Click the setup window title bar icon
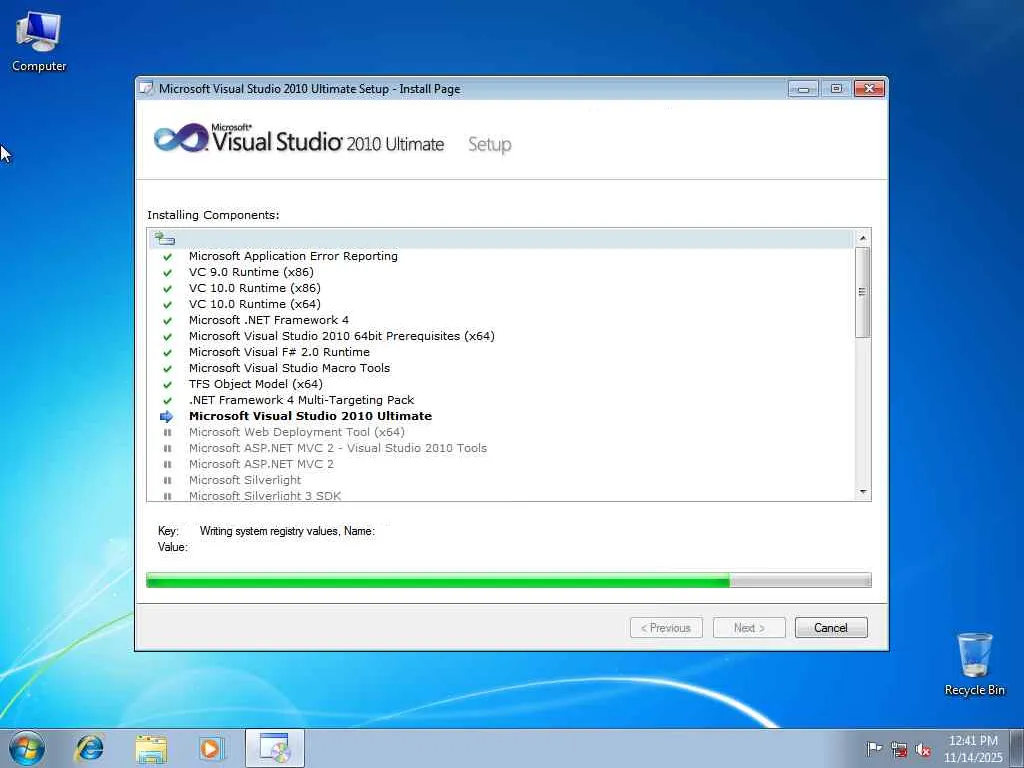The width and height of the screenshot is (1024, 768). [x=147, y=89]
